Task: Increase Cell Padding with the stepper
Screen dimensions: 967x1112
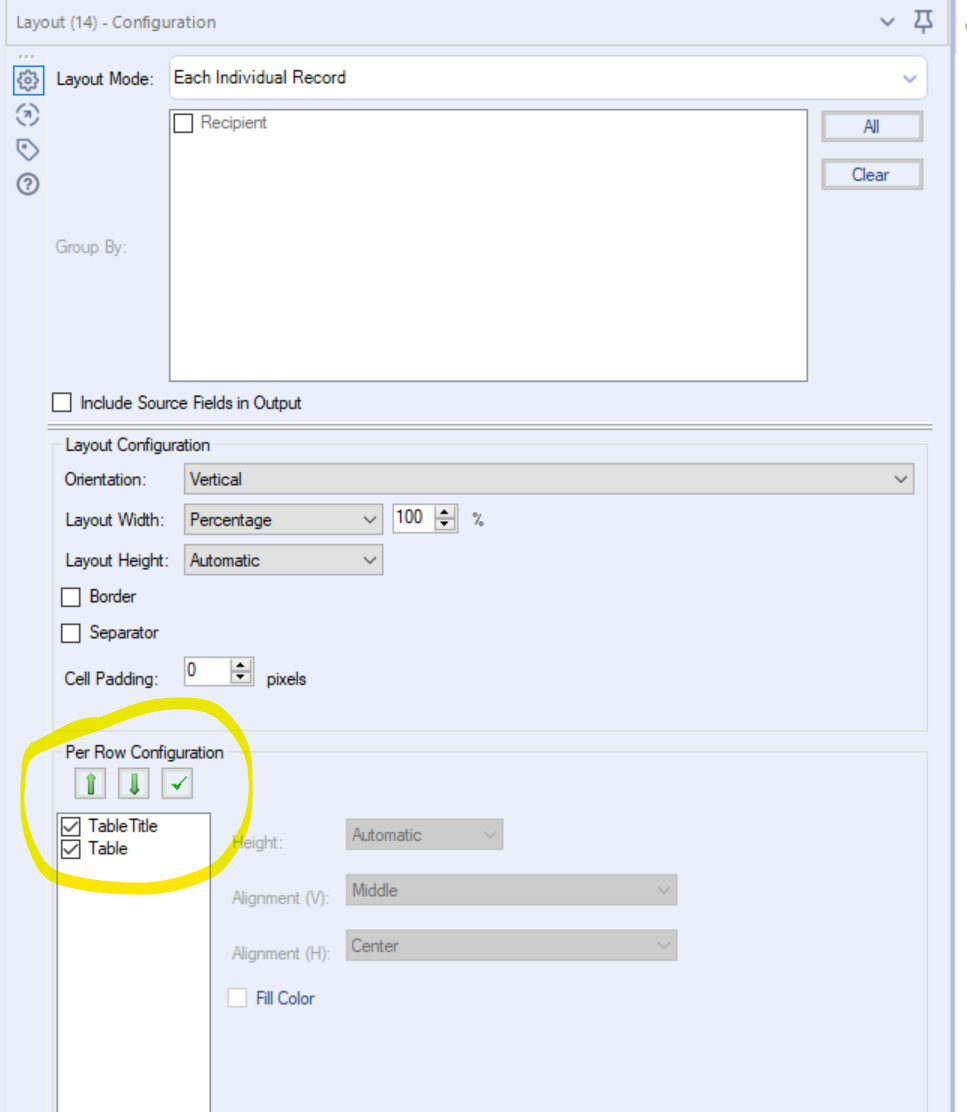Action: tap(243, 666)
